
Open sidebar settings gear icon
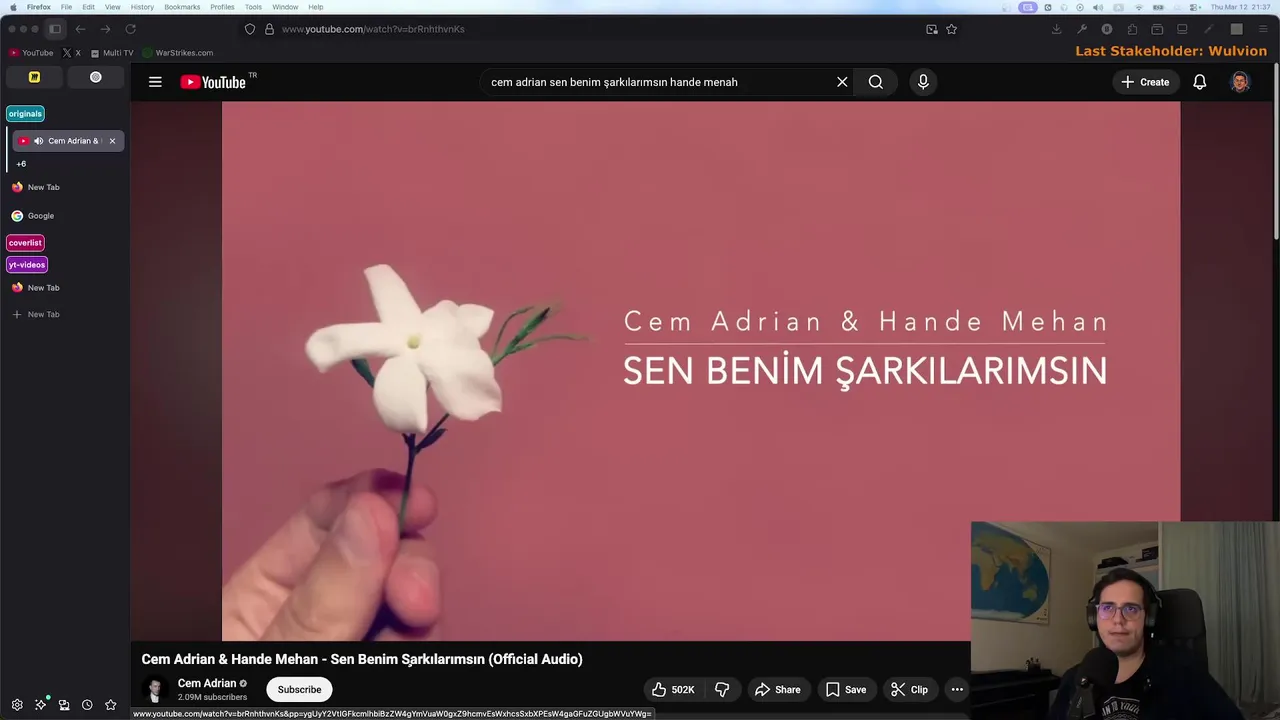pos(17,705)
